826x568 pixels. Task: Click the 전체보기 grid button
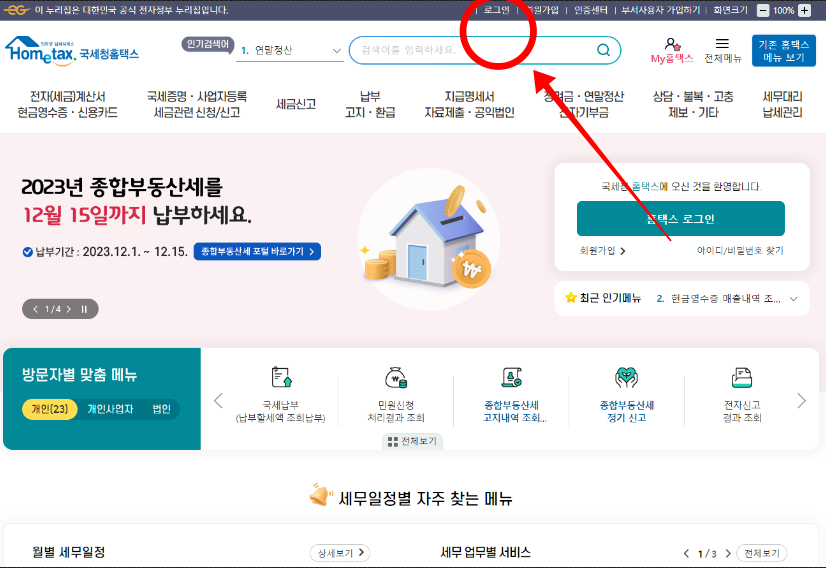click(x=412, y=442)
